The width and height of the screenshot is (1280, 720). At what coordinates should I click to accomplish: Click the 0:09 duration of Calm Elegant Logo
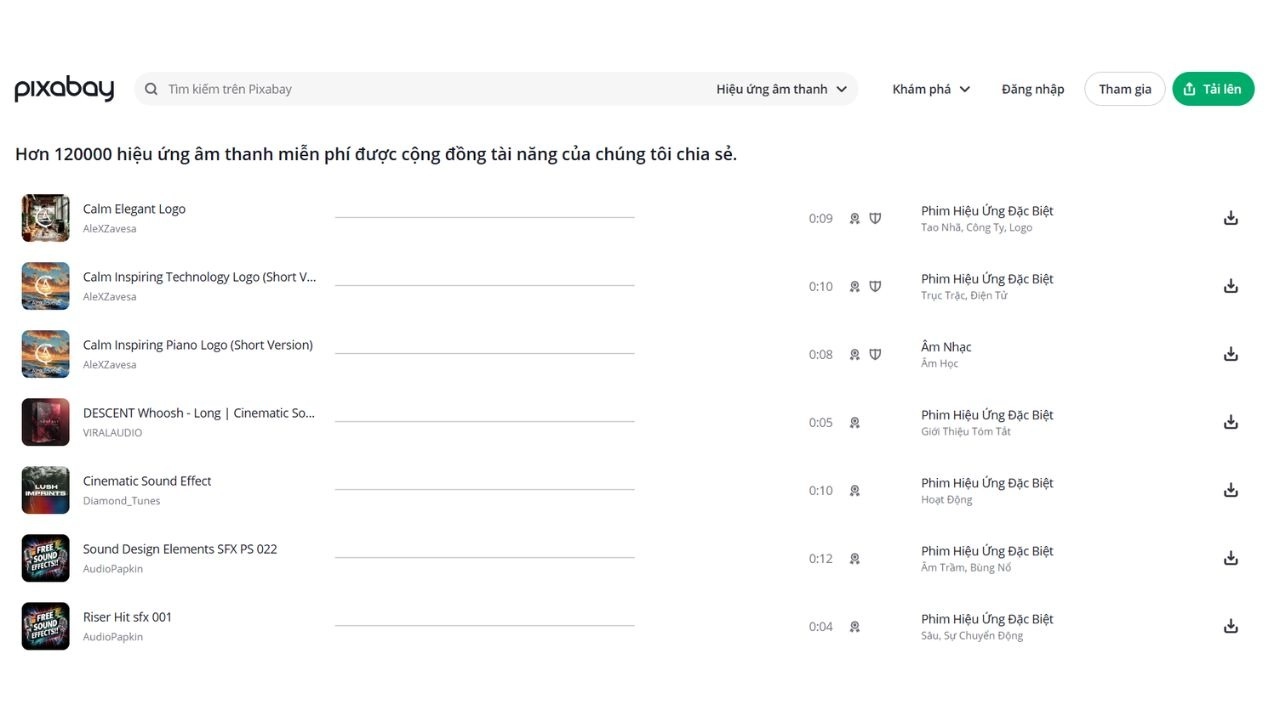tap(821, 218)
